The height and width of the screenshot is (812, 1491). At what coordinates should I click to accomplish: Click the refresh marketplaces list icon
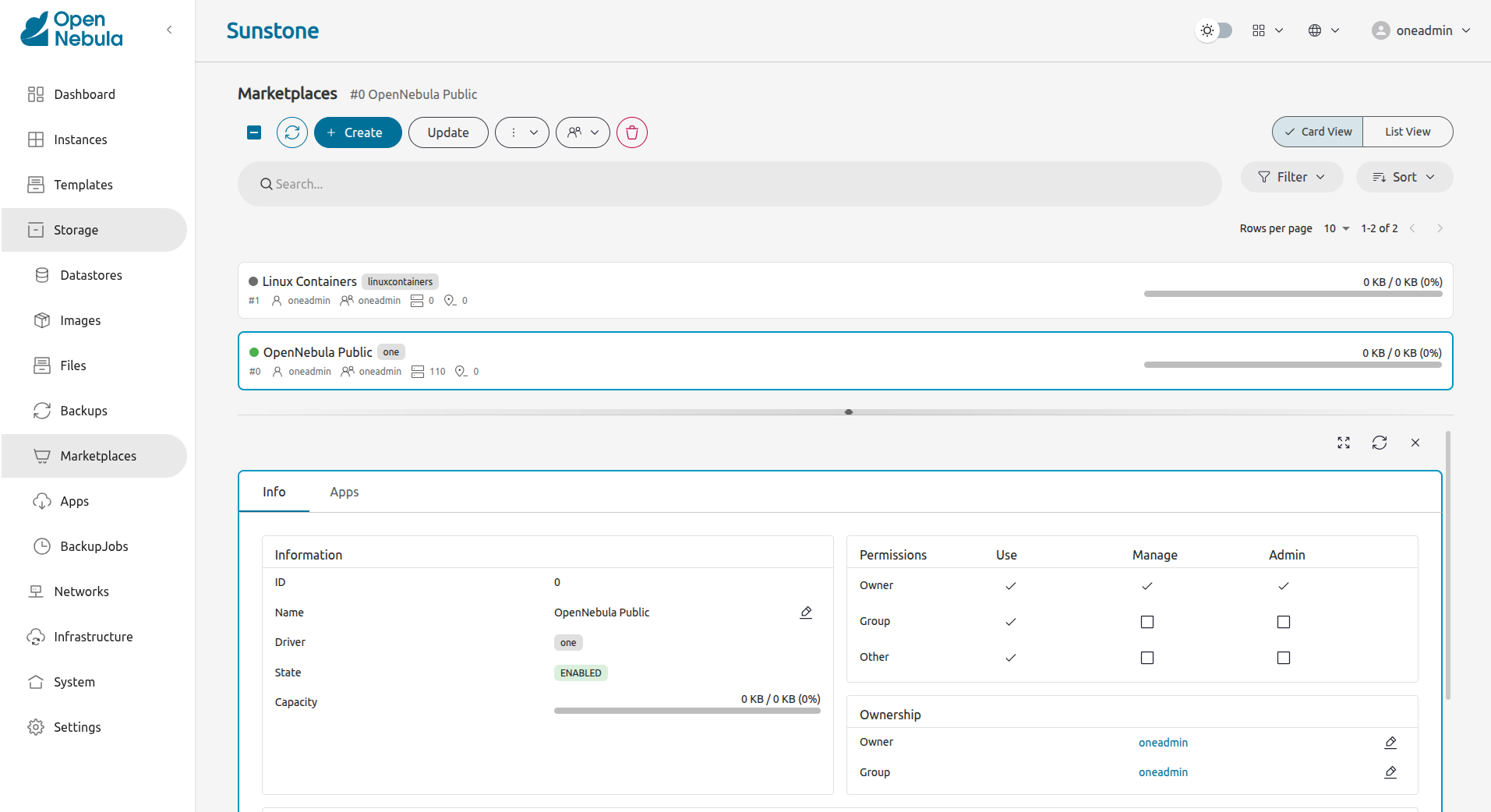292,132
